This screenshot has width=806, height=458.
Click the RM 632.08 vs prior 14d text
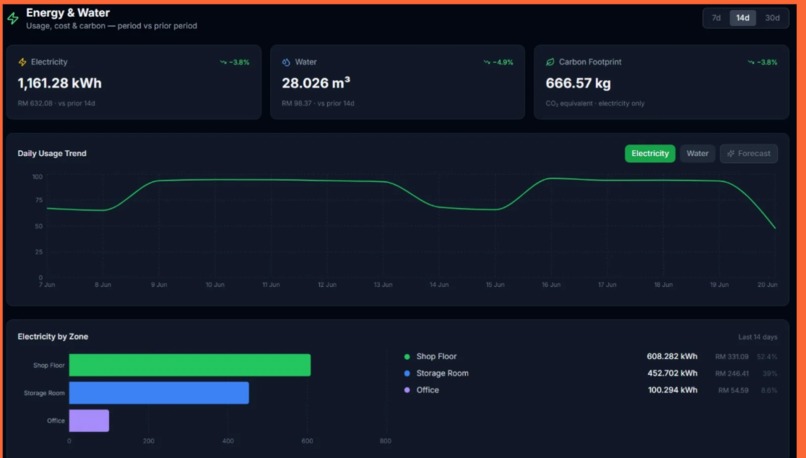[56, 103]
